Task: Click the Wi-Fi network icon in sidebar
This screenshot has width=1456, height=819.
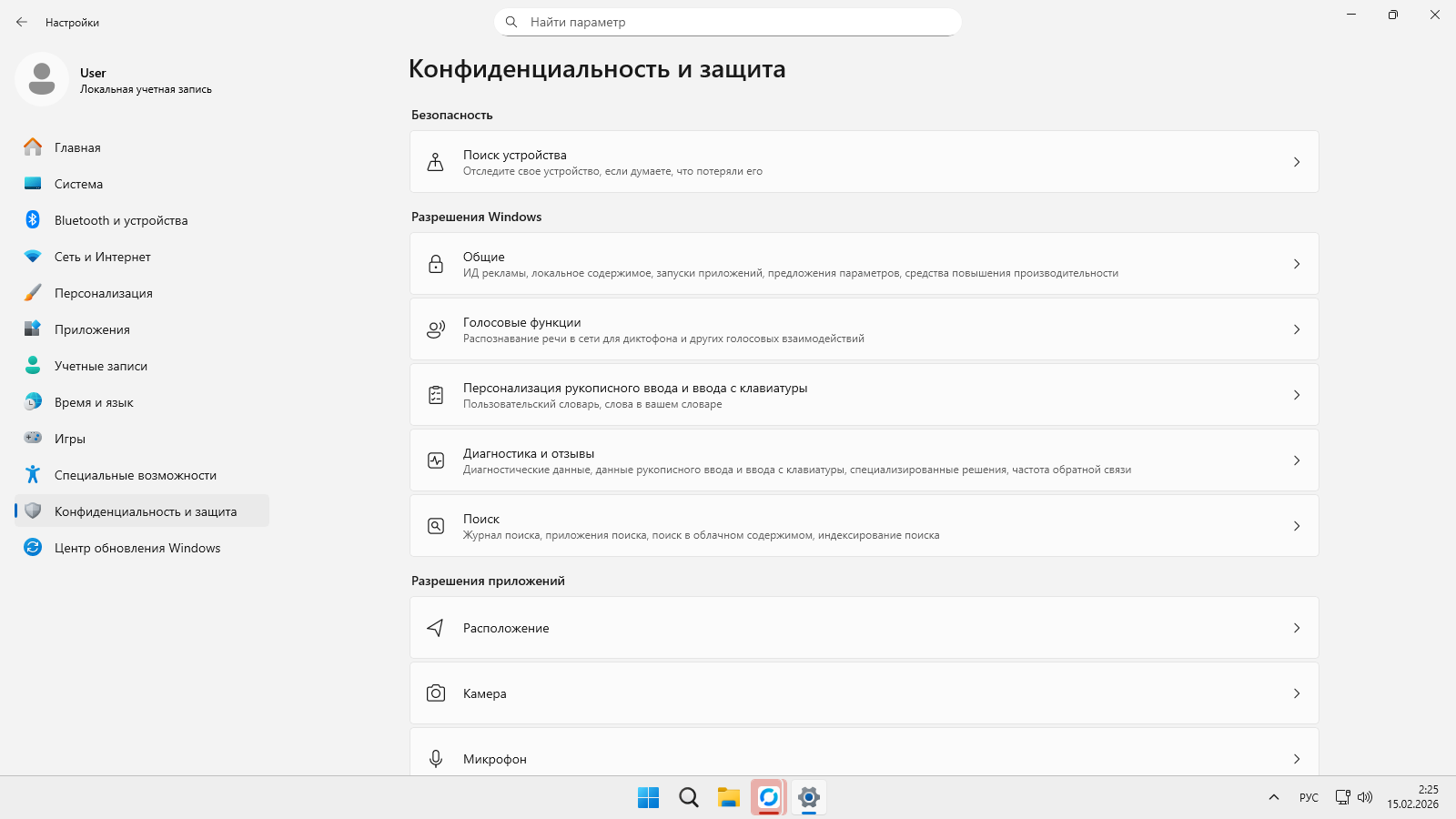Action: point(33,256)
